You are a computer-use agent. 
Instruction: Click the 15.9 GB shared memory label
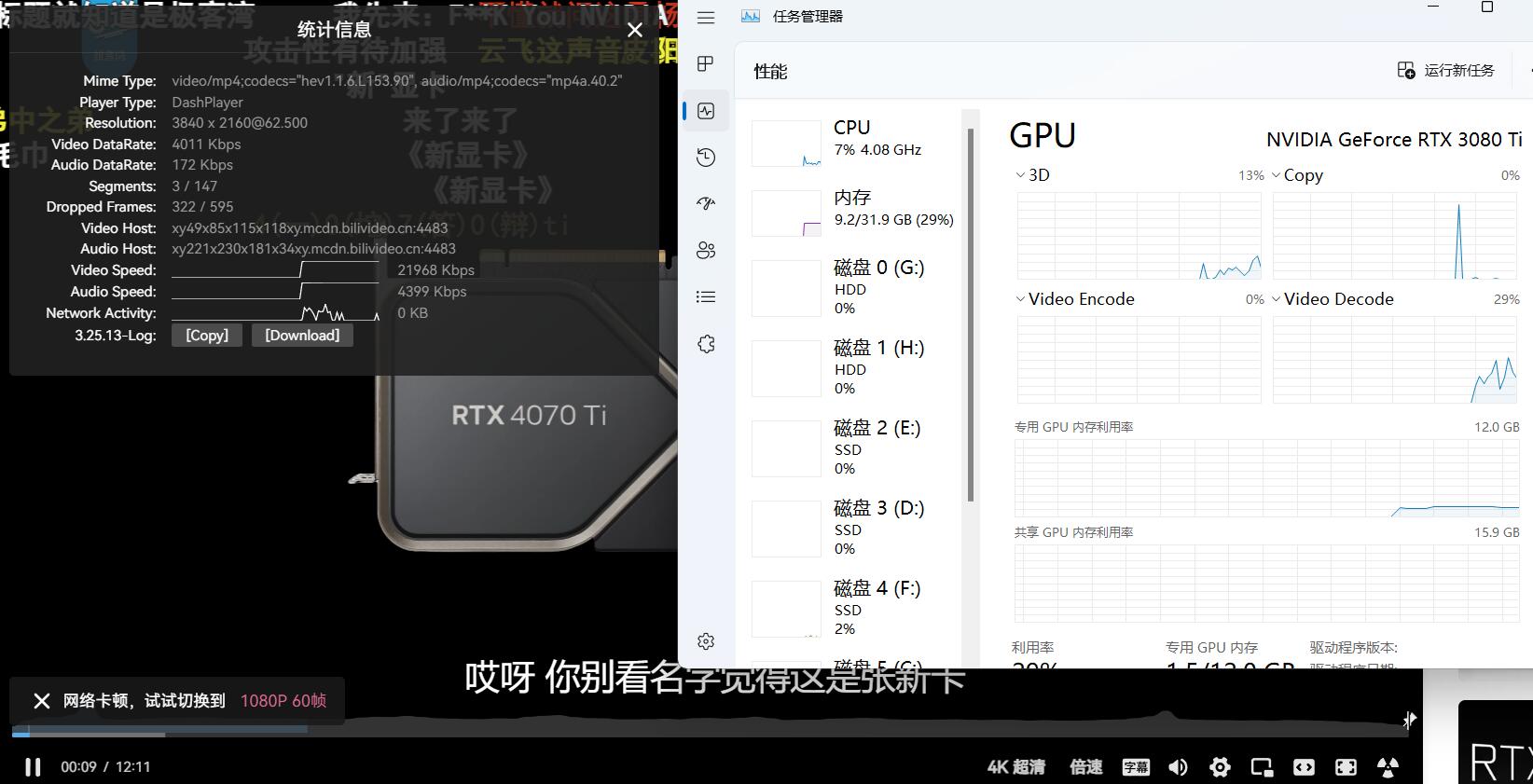coord(1497,532)
